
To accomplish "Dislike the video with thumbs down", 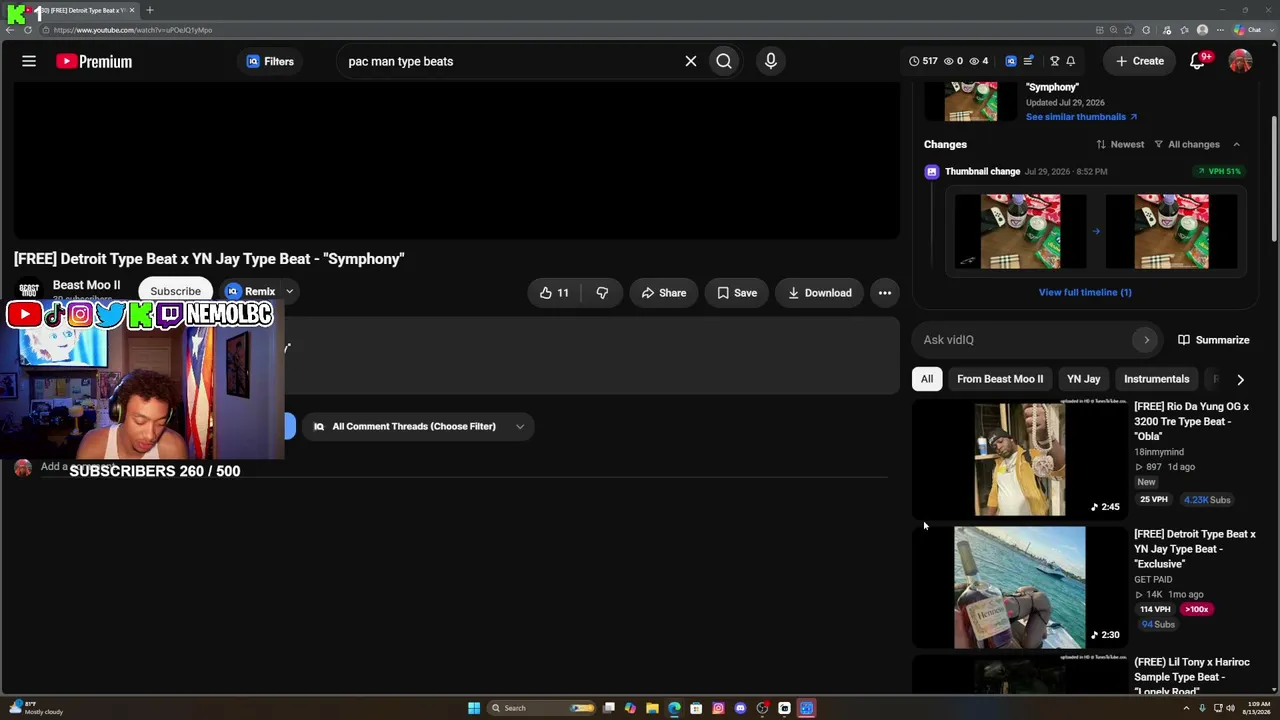I will click(x=602, y=293).
